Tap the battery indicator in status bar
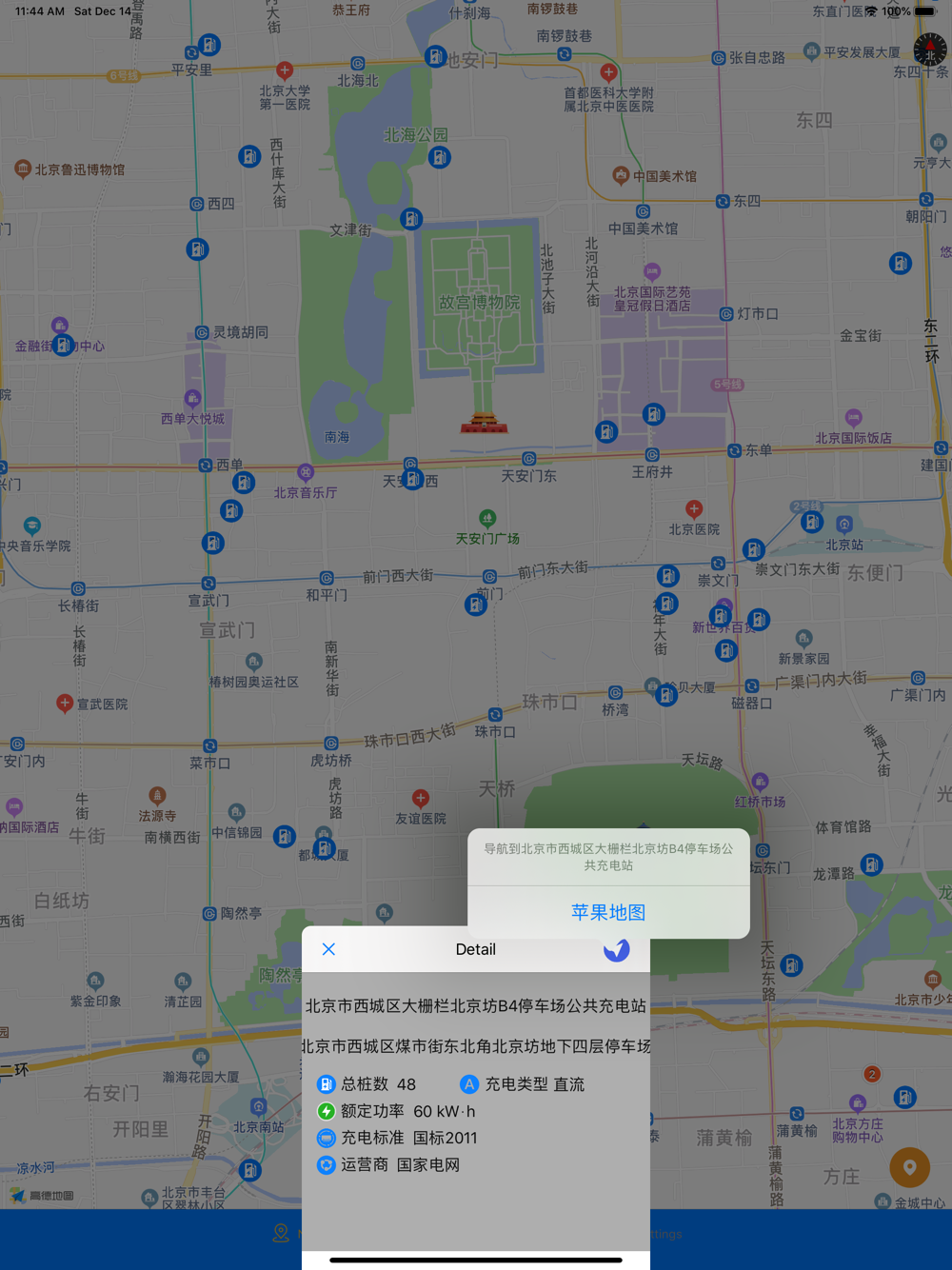The width and height of the screenshot is (952, 1270). point(925,11)
